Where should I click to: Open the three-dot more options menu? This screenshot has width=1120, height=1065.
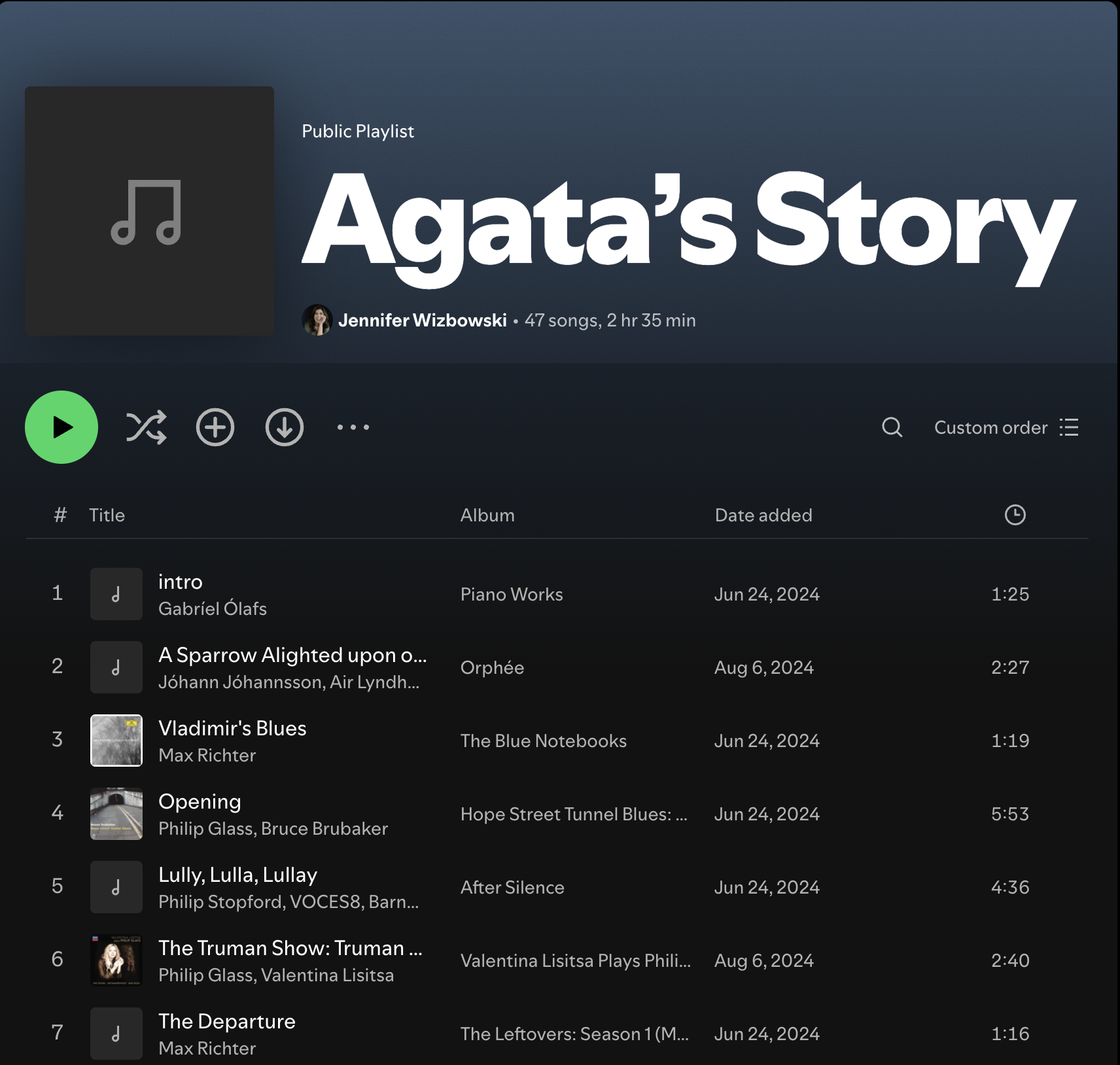(x=353, y=427)
